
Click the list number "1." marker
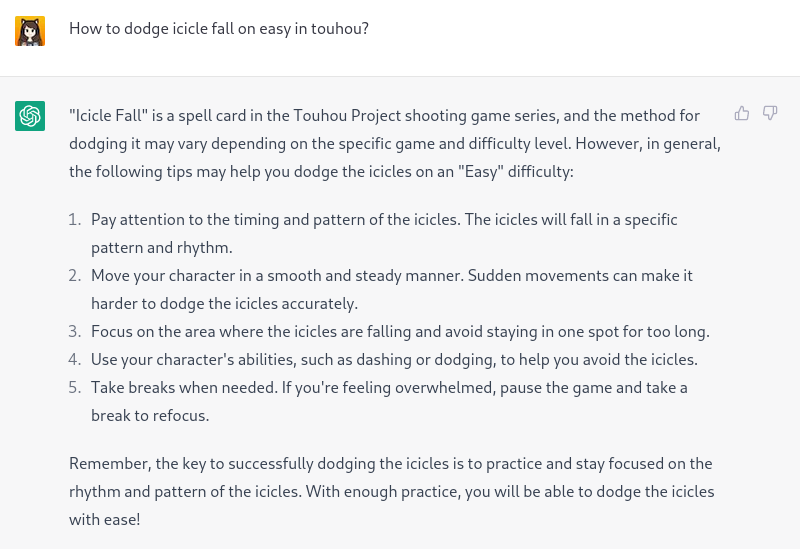(74, 219)
